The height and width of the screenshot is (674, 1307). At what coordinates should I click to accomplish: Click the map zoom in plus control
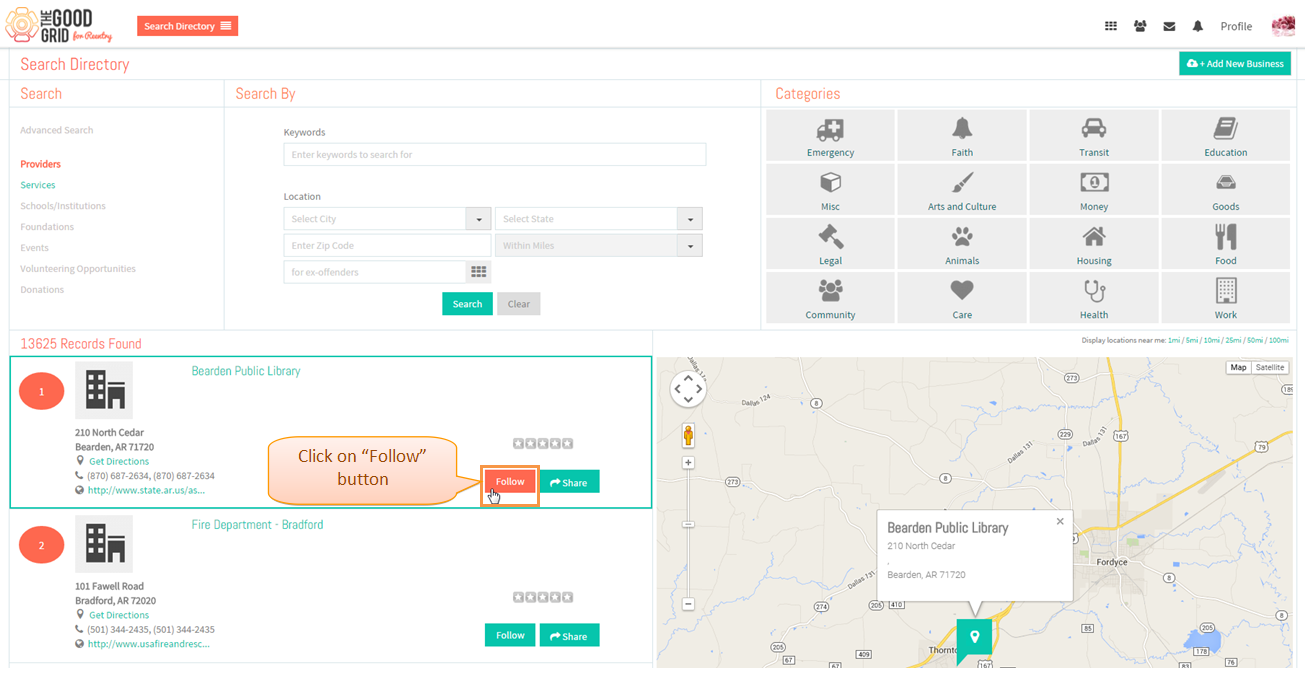[688, 463]
